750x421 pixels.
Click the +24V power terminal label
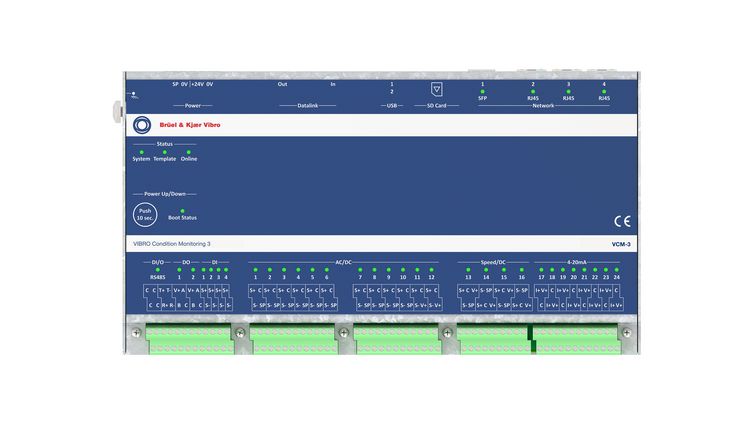pyautogui.click(x=198, y=84)
